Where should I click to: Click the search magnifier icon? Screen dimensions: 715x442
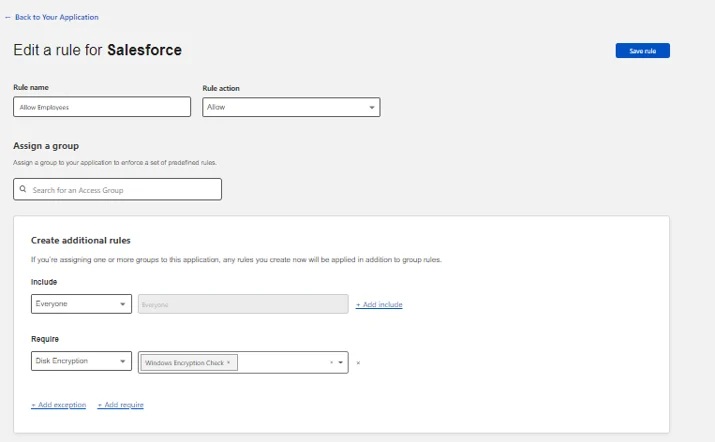(23, 189)
